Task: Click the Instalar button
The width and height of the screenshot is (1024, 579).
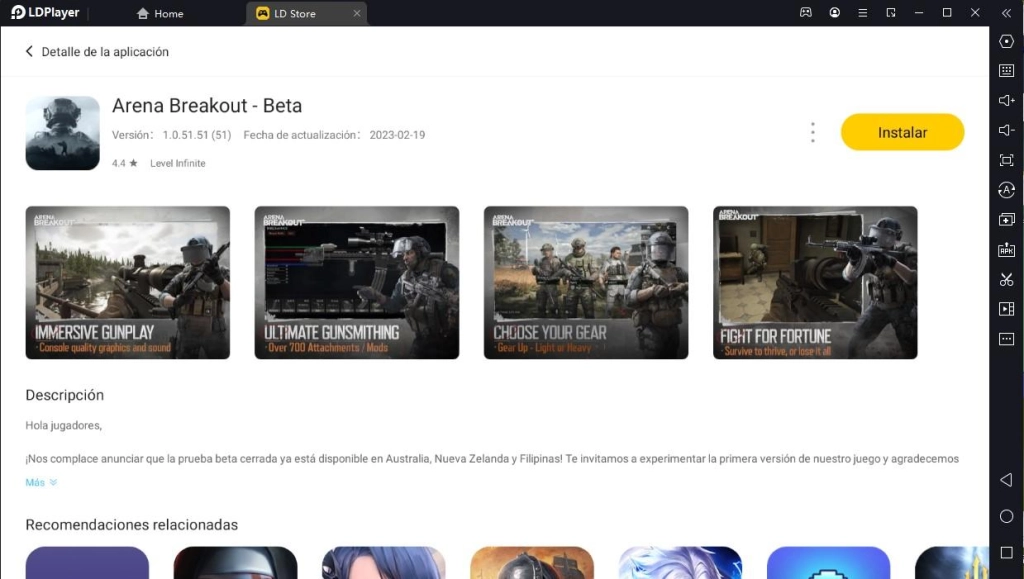Action: click(x=902, y=132)
